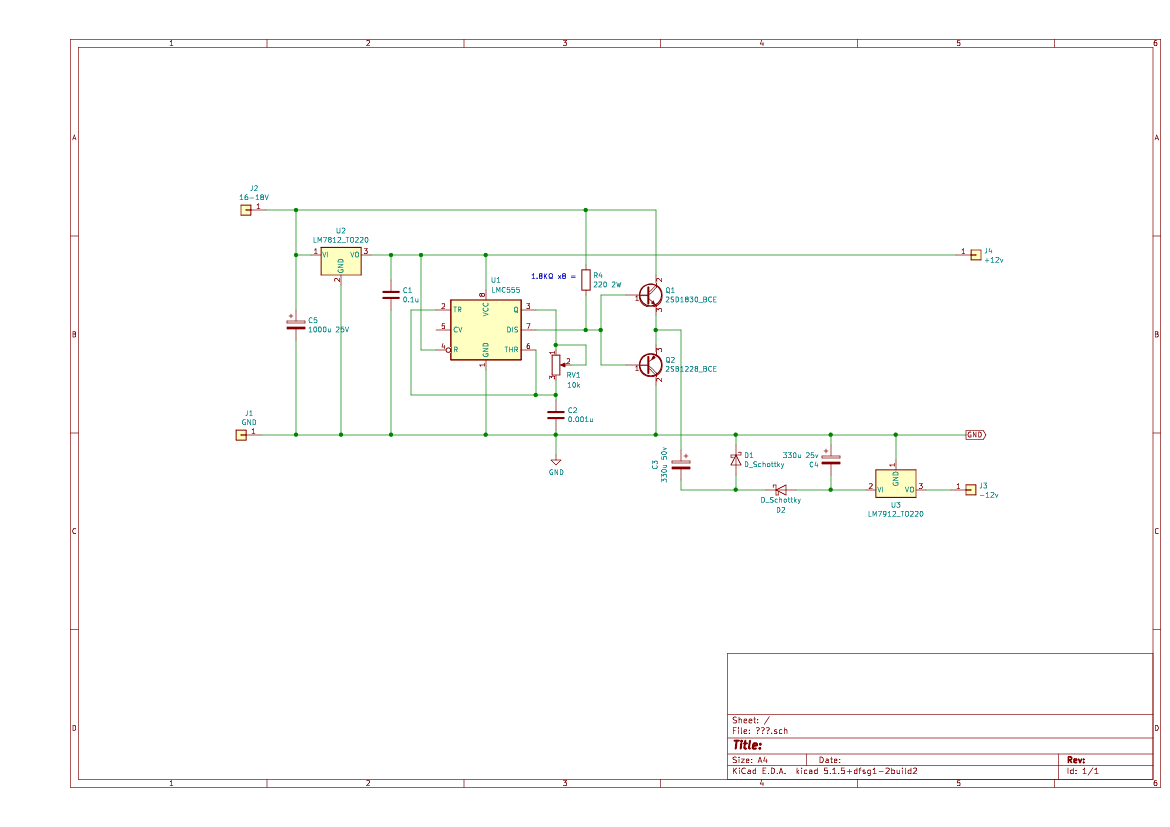The height and width of the screenshot is (827, 1170).
Task: Click Schottky diode D2 symbol
Action: (779, 490)
